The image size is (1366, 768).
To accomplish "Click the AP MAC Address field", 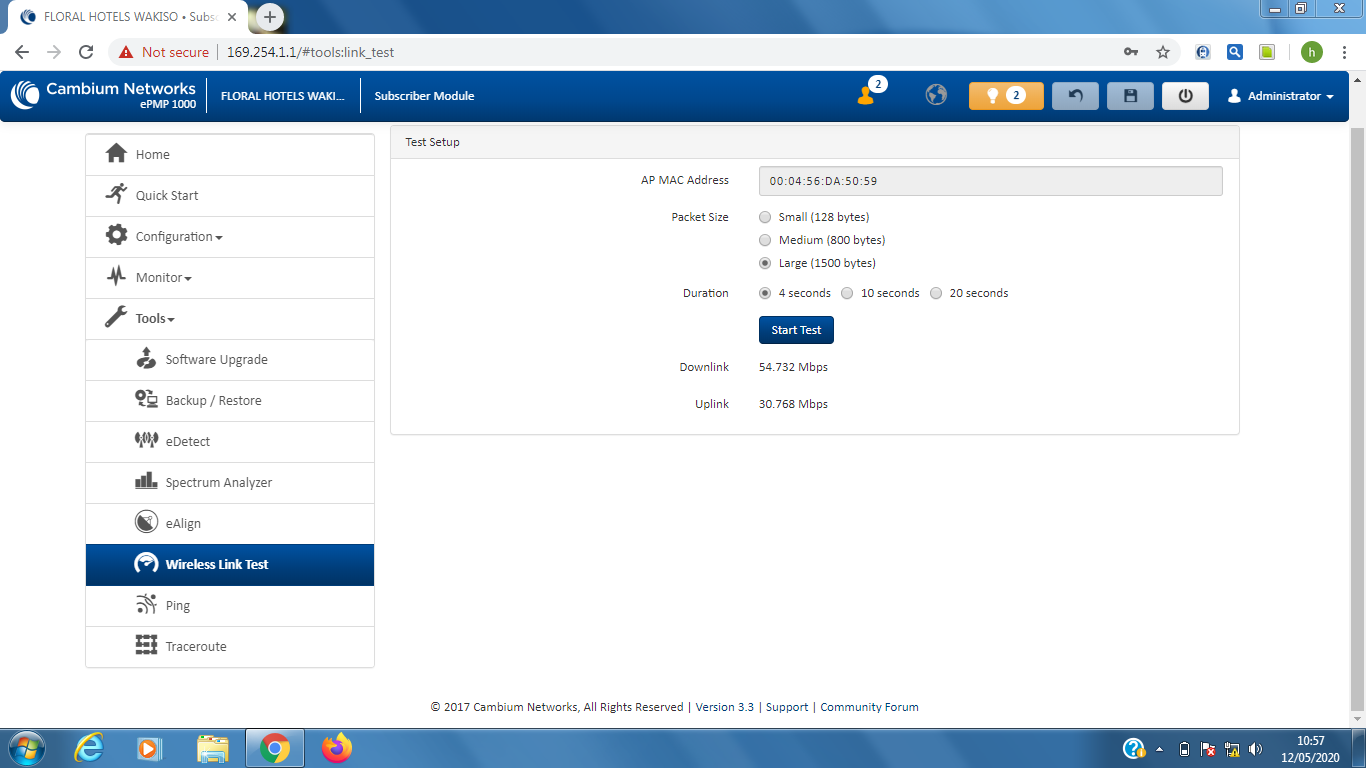I will click(x=990, y=181).
